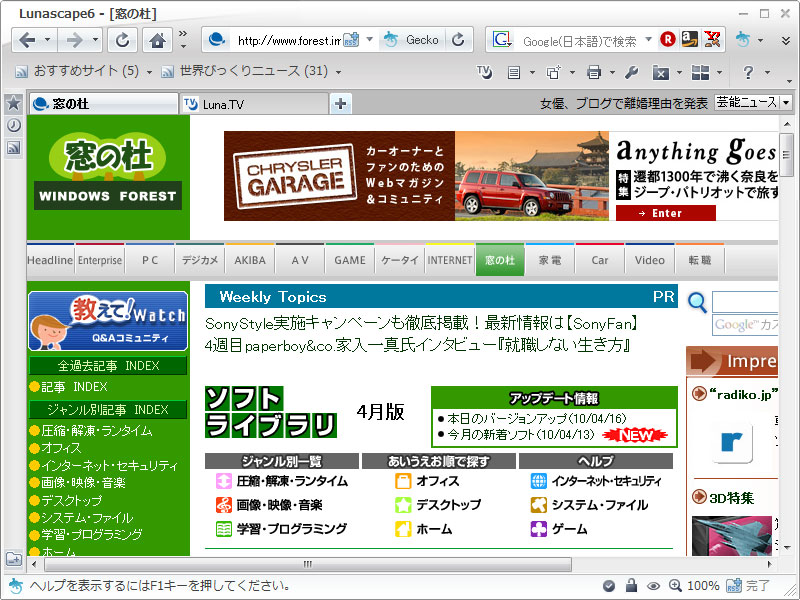Expand the printer icon dropdown arrow
The height and width of the screenshot is (600, 800).
612,72
